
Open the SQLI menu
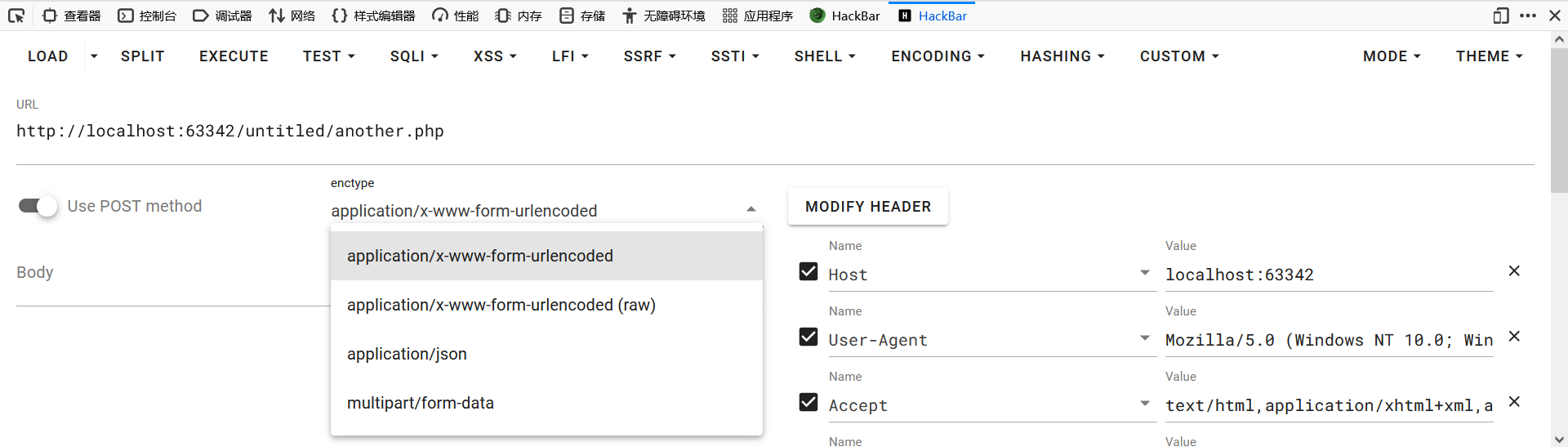pyautogui.click(x=414, y=56)
